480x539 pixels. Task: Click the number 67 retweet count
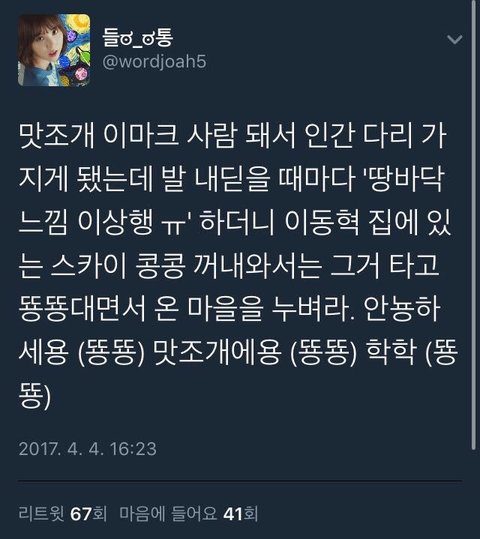pyautogui.click(x=81, y=514)
